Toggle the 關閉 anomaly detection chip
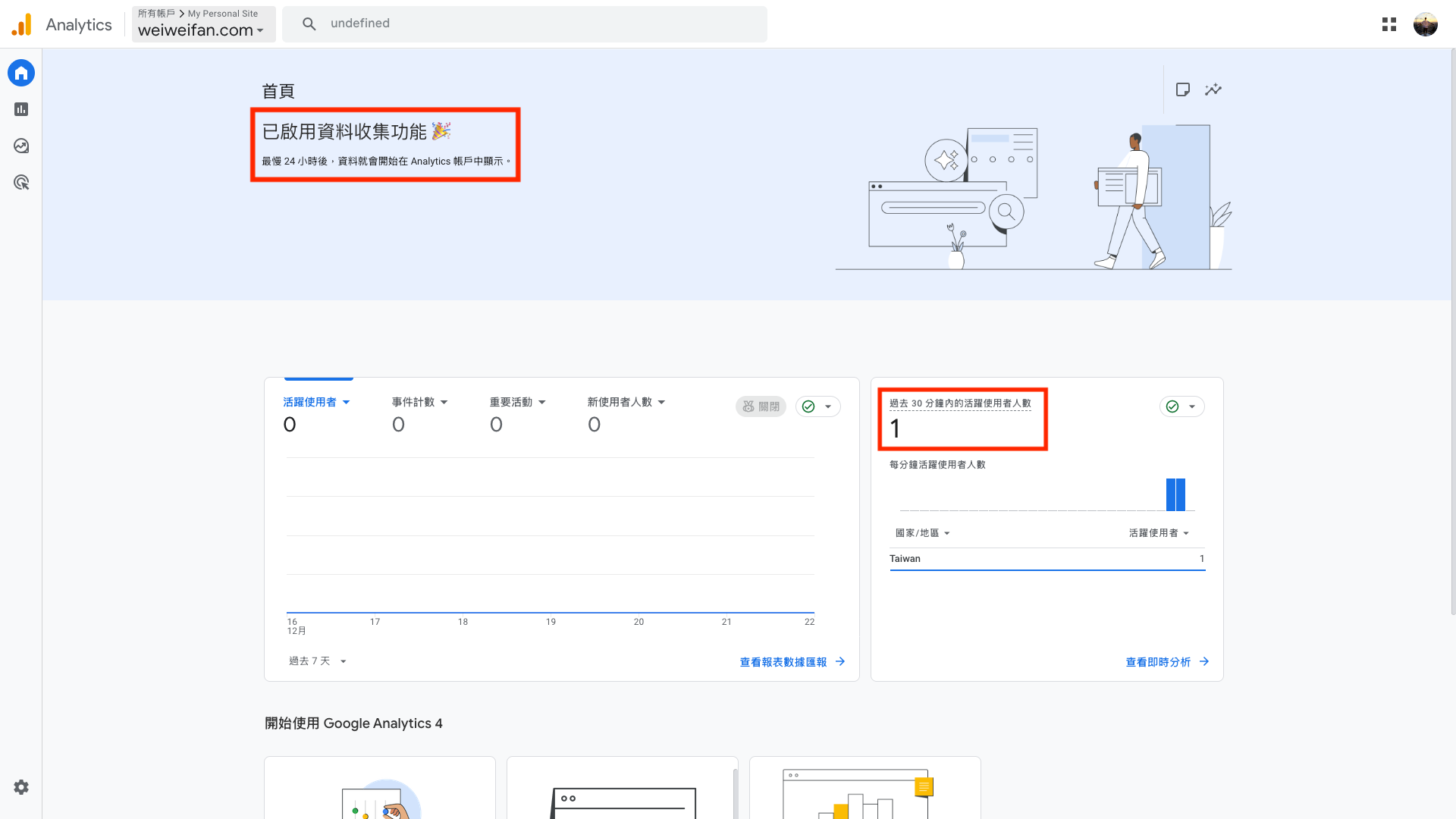Screen dimensions: 1456x819 point(761,406)
